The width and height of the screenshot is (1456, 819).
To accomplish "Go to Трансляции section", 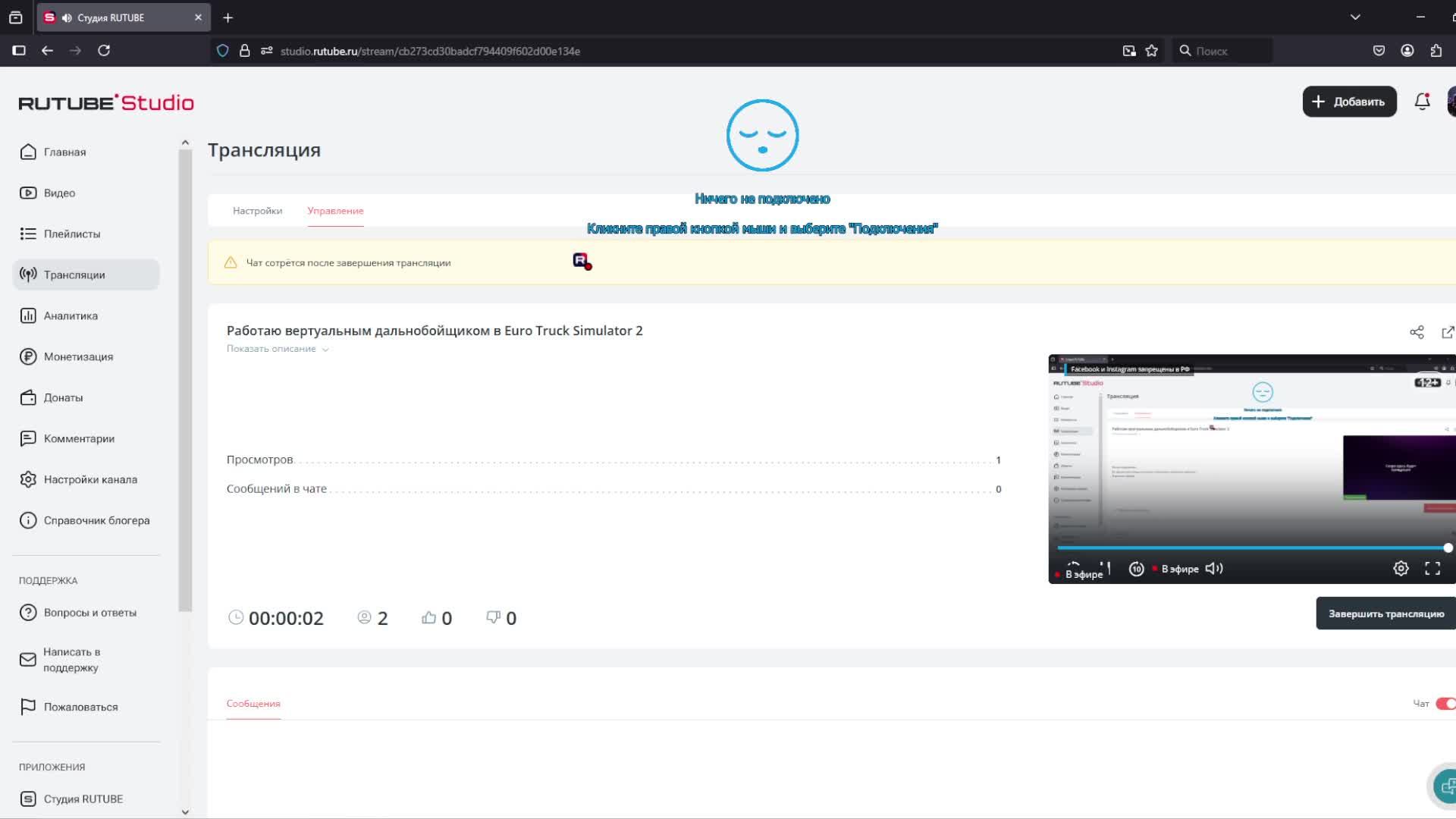I will point(86,275).
